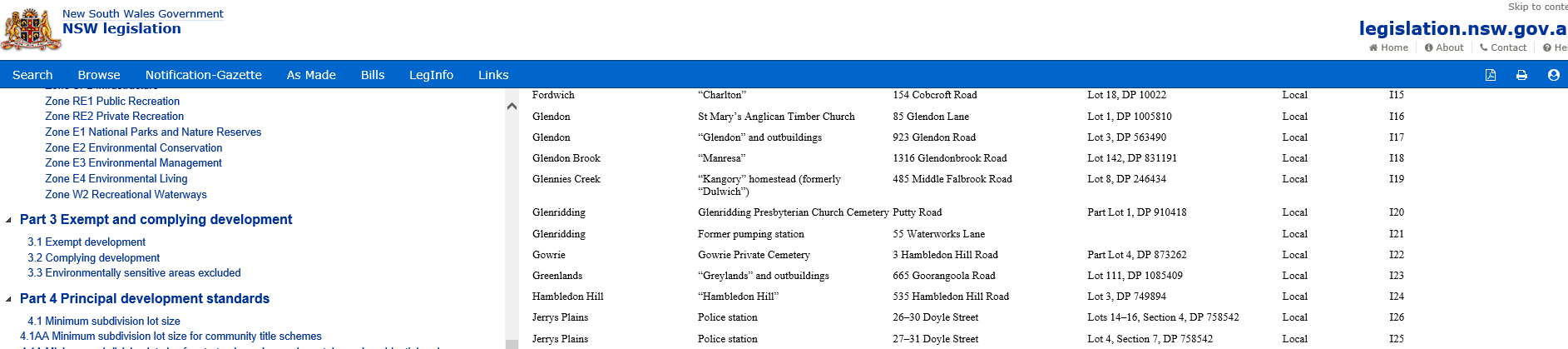Select Part Lot 1, DP 910418 cell
1568x349 pixels.
(x=1137, y=212)
